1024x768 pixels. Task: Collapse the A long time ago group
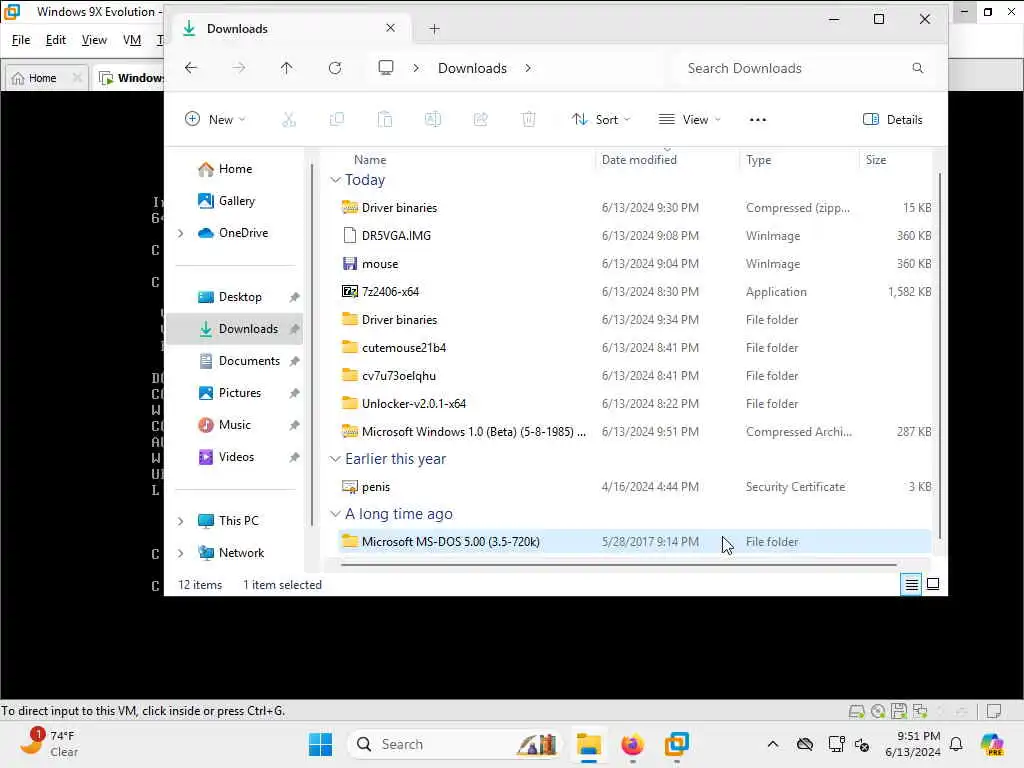pyautogui.click(x=335, y=514)
